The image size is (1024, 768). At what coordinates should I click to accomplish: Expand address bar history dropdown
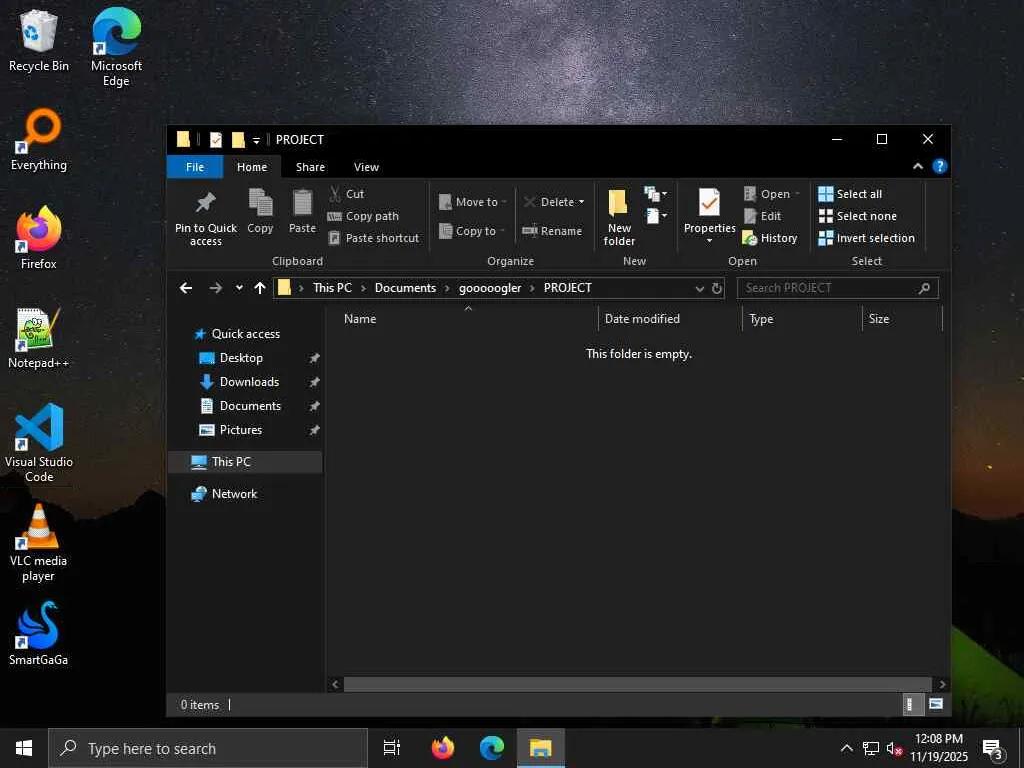(x=699, y=288)
